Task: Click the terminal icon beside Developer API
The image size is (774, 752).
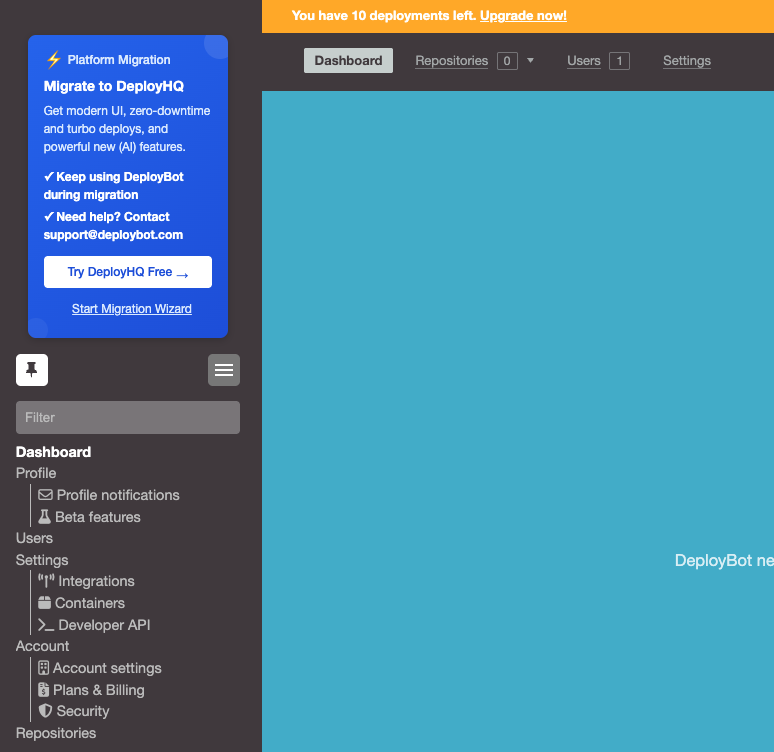Action: click(46, 625)
